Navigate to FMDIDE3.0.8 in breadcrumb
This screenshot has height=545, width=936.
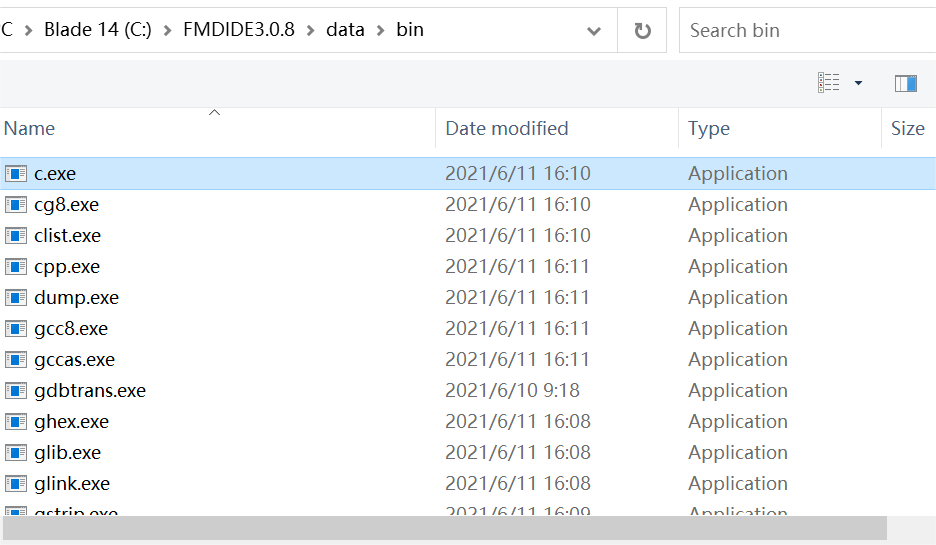click(x=239, y=30)
